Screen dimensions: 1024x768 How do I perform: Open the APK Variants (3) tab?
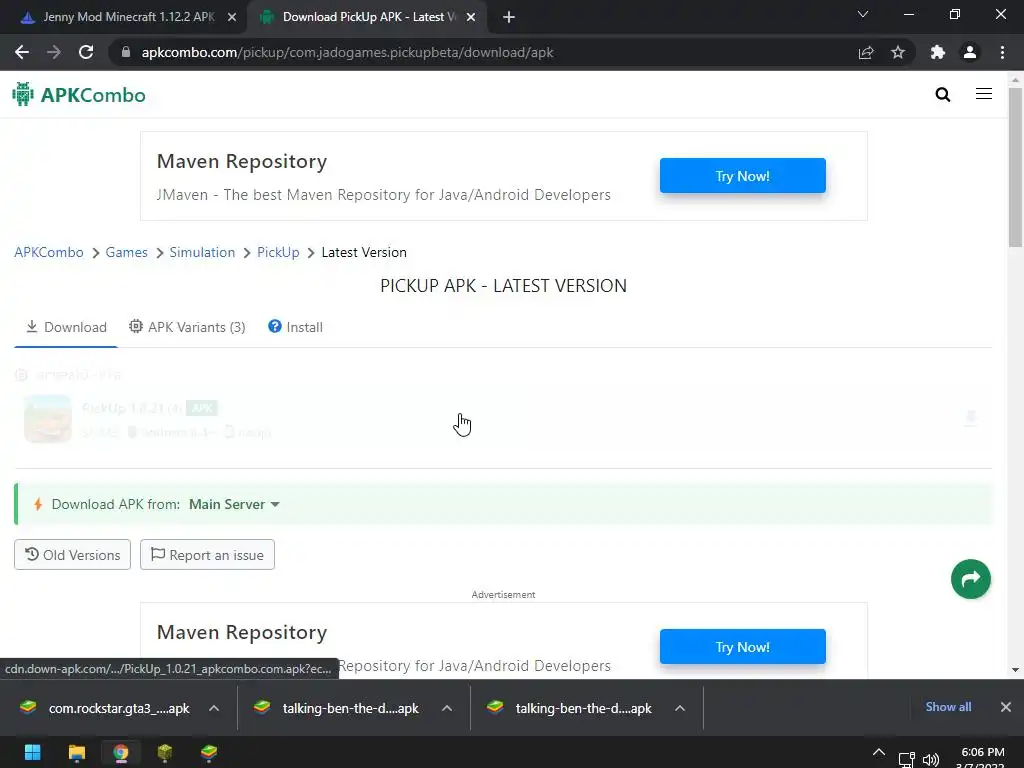(187, 327)
